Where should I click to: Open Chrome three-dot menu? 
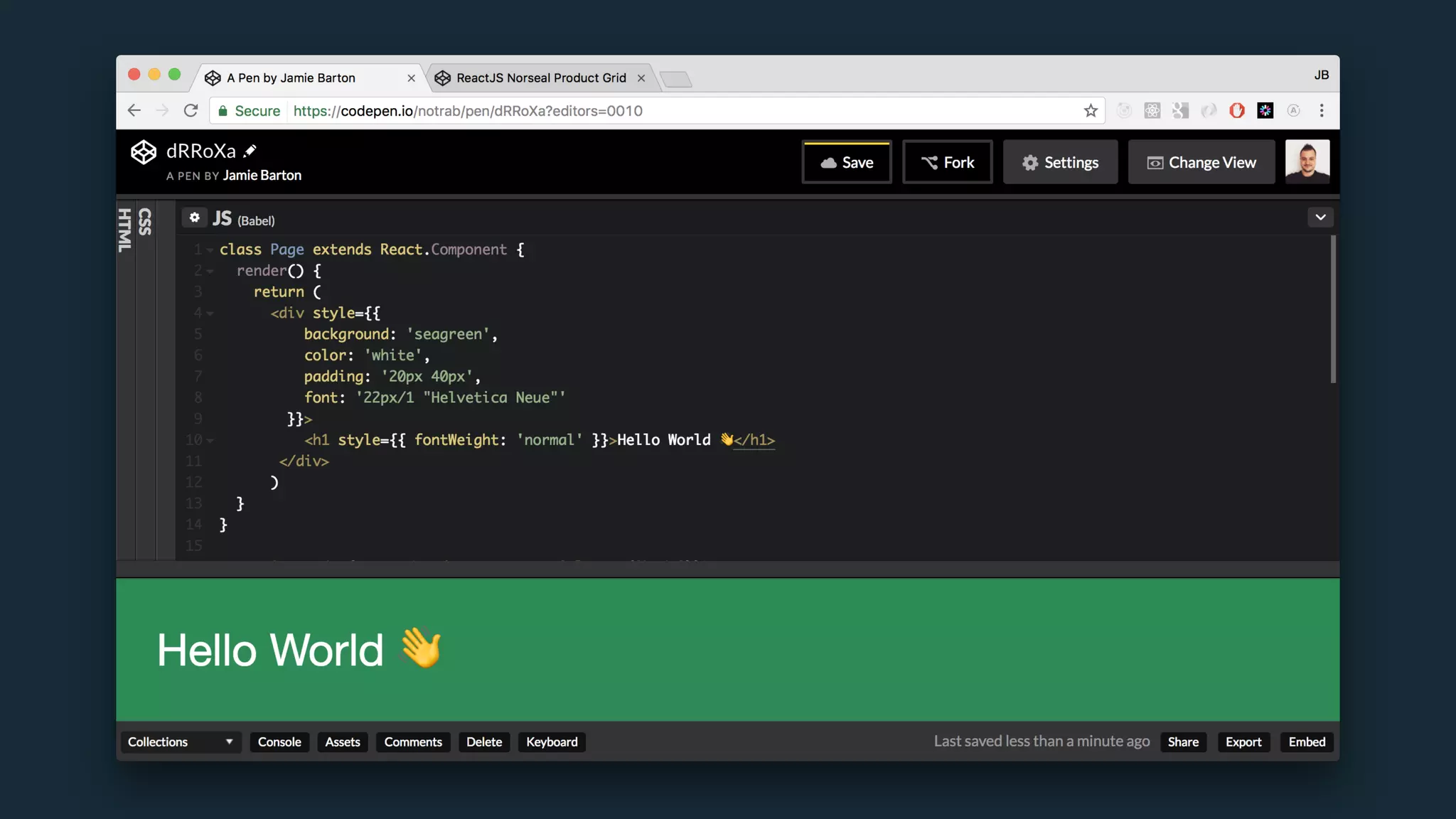1322,111
